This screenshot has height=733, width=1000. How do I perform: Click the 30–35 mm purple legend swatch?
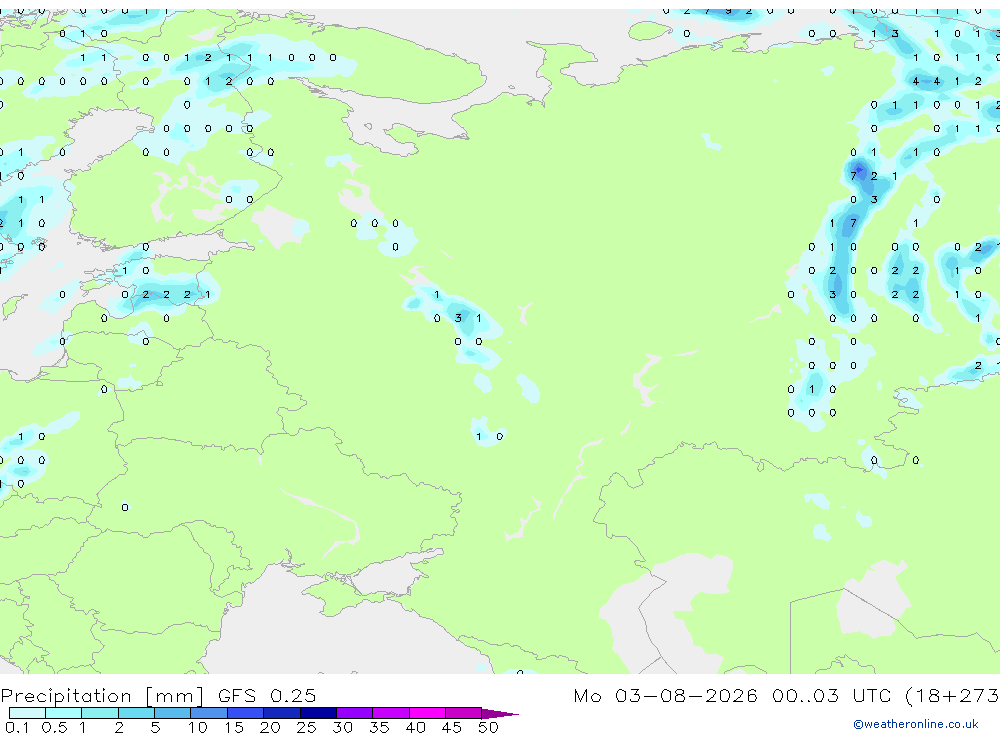(x=354, y=713)
